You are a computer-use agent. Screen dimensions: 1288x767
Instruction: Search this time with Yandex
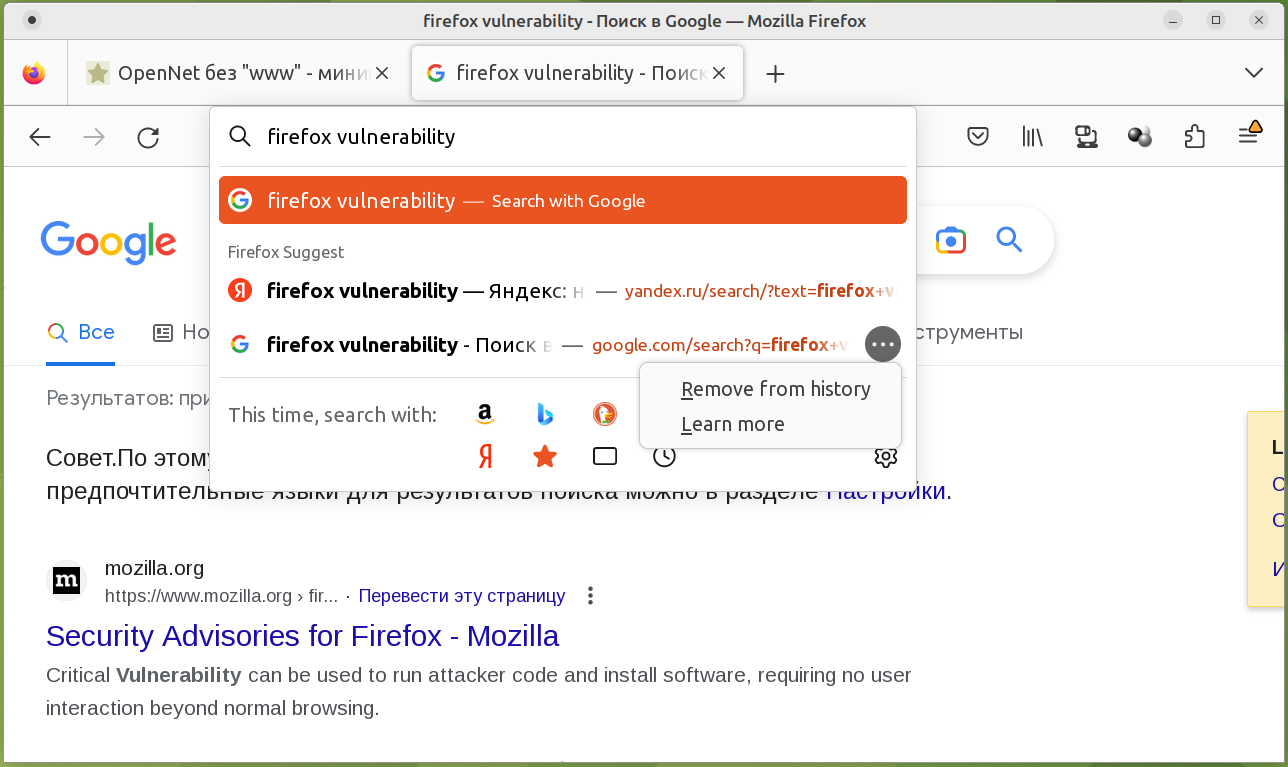(485, 457)
